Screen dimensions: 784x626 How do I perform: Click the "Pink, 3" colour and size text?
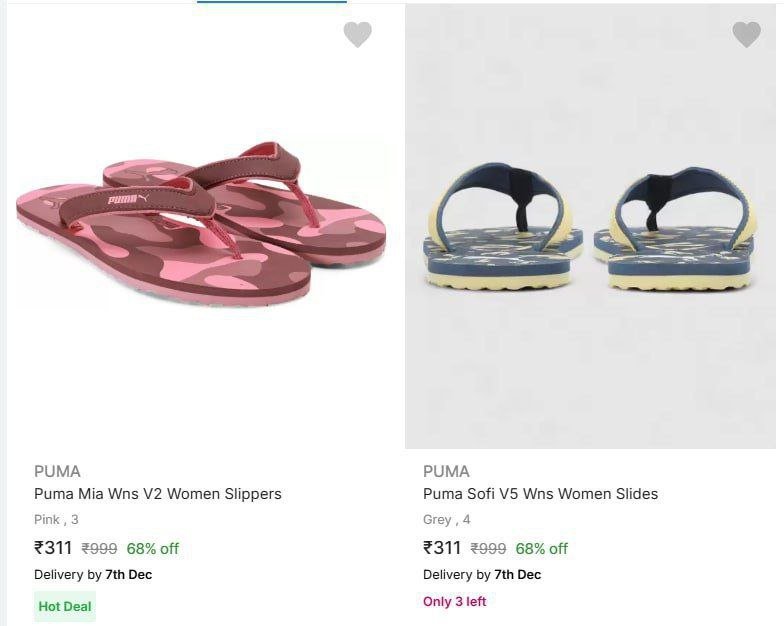56,520
